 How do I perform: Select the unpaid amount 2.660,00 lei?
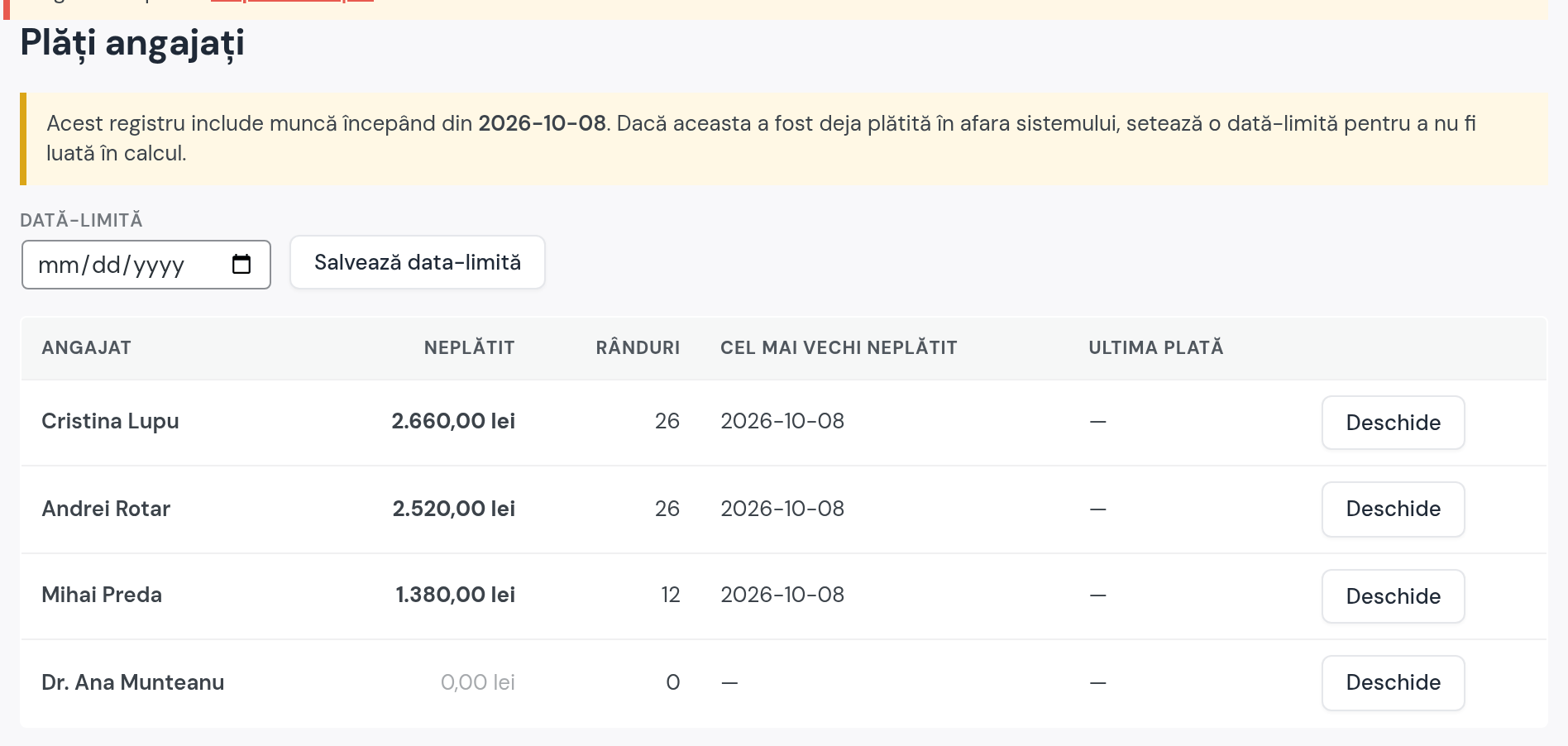click(x=453, y=421)
